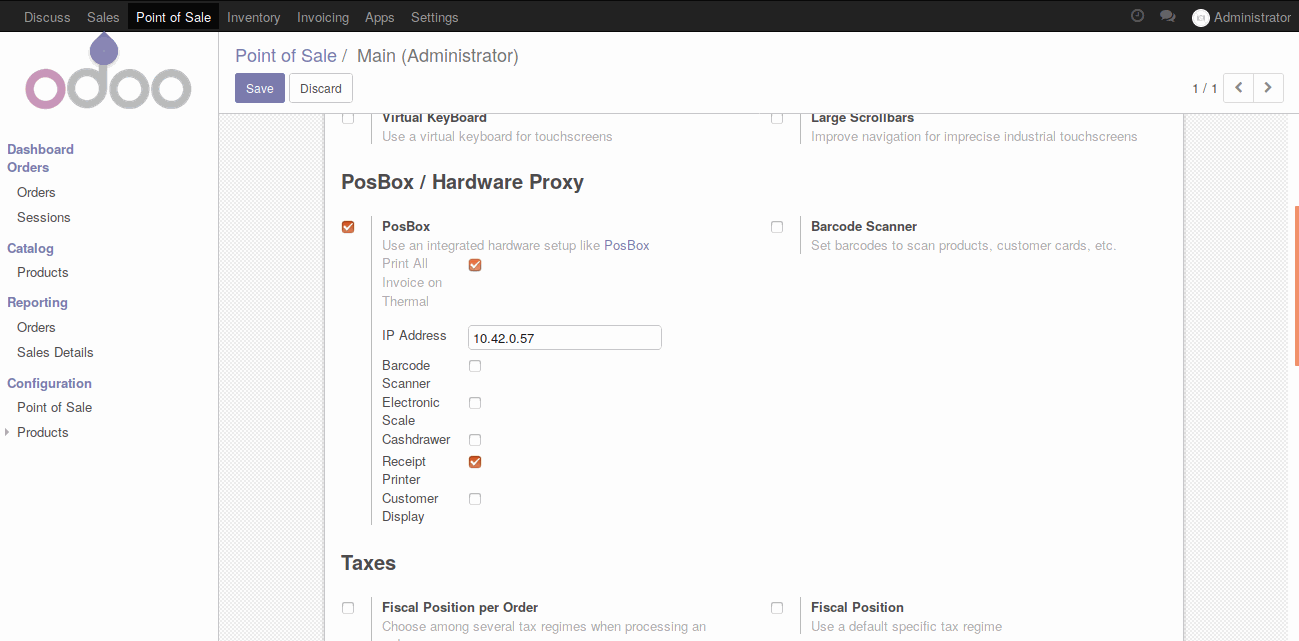Click the Administrator user avatar
1299x641 pixels.
tap(1201, 18)
